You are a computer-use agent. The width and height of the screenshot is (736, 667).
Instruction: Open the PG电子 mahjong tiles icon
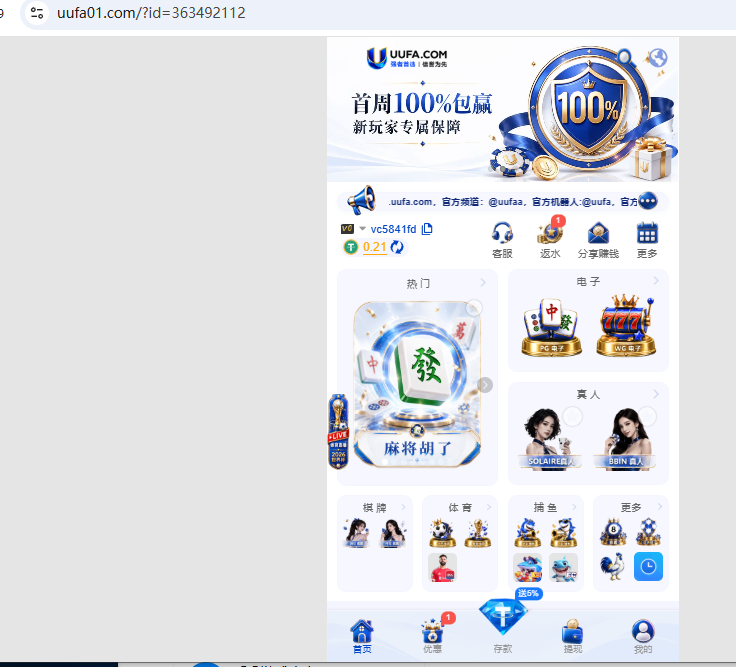551,327
